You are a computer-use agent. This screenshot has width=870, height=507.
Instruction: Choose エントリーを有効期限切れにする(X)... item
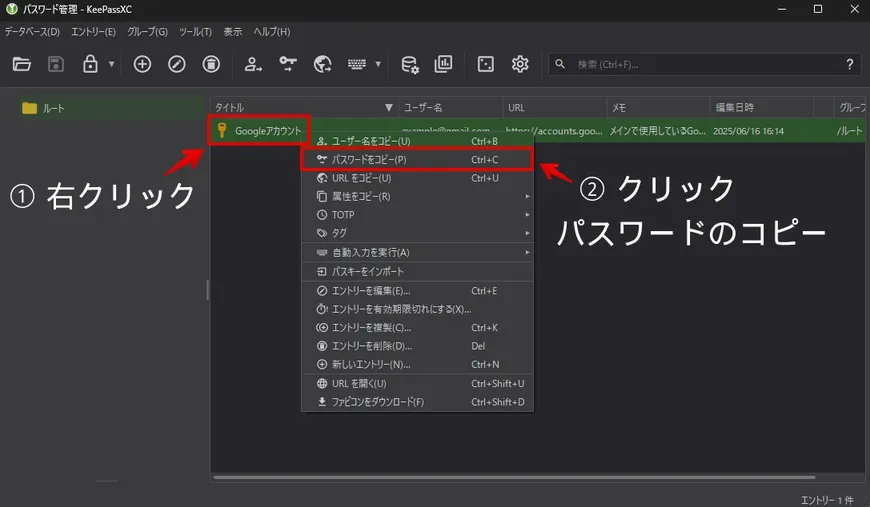coord(417,309)
